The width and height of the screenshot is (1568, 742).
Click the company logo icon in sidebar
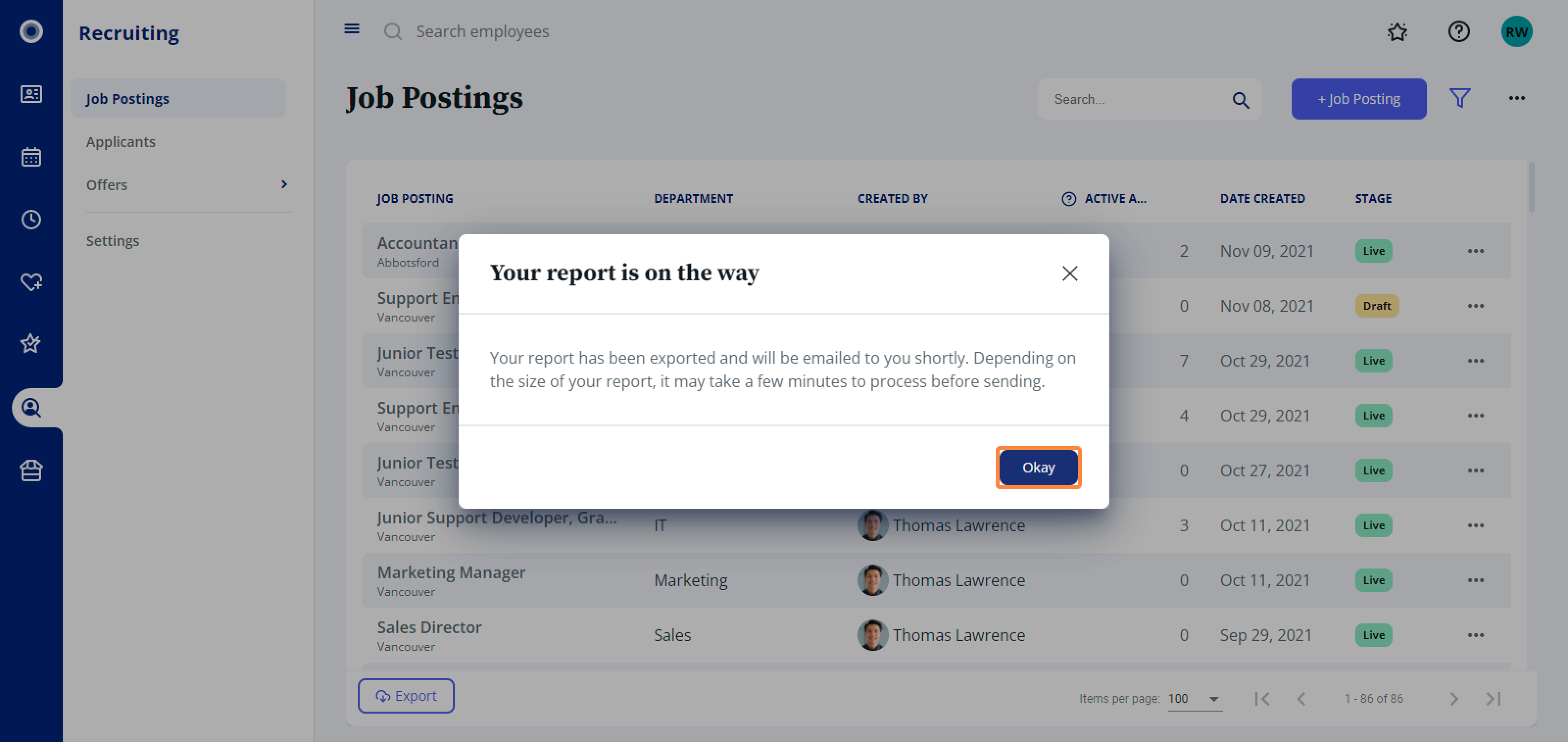pos(31,32)
